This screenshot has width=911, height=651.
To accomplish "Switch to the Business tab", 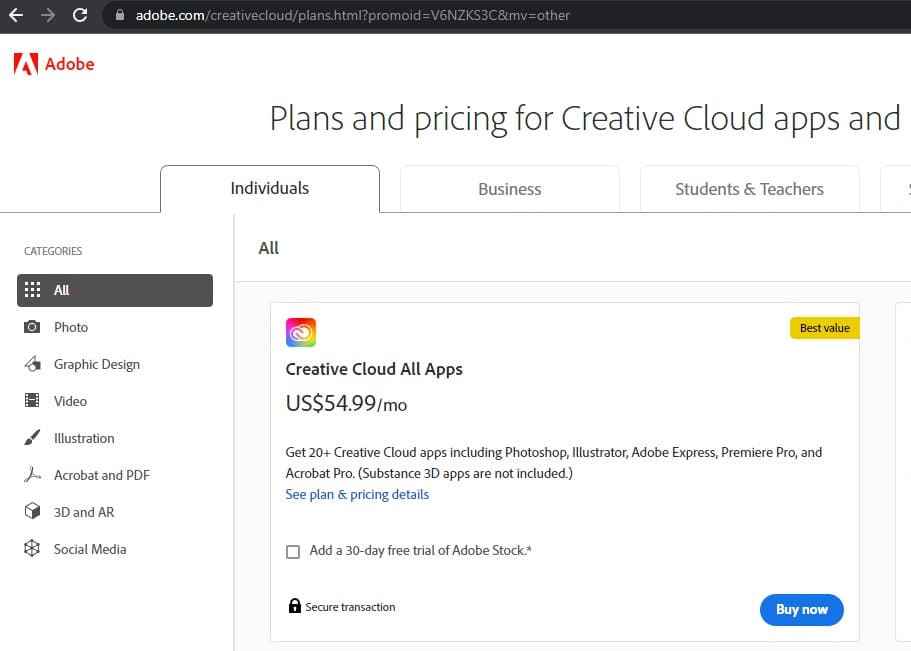I will 509,189.
